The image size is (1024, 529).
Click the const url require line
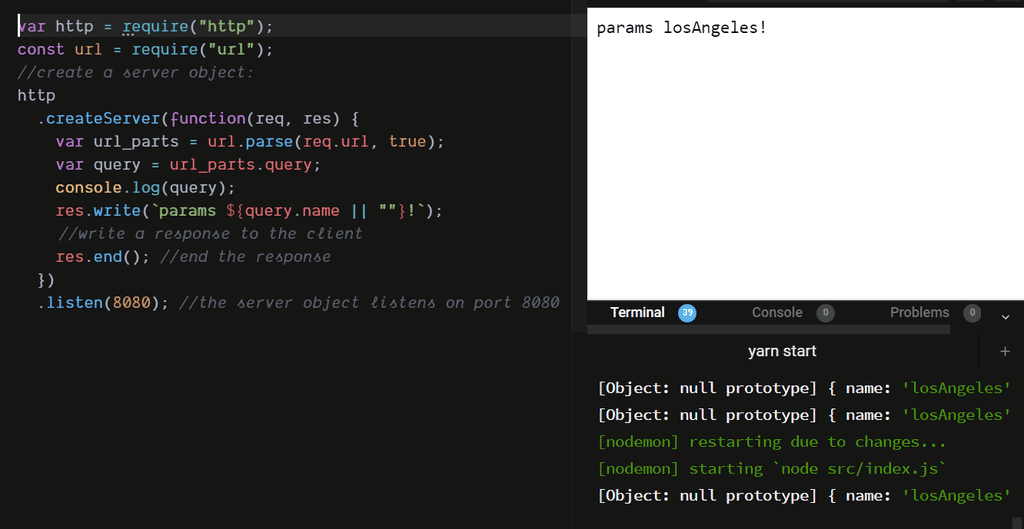(x=145, y=50)
